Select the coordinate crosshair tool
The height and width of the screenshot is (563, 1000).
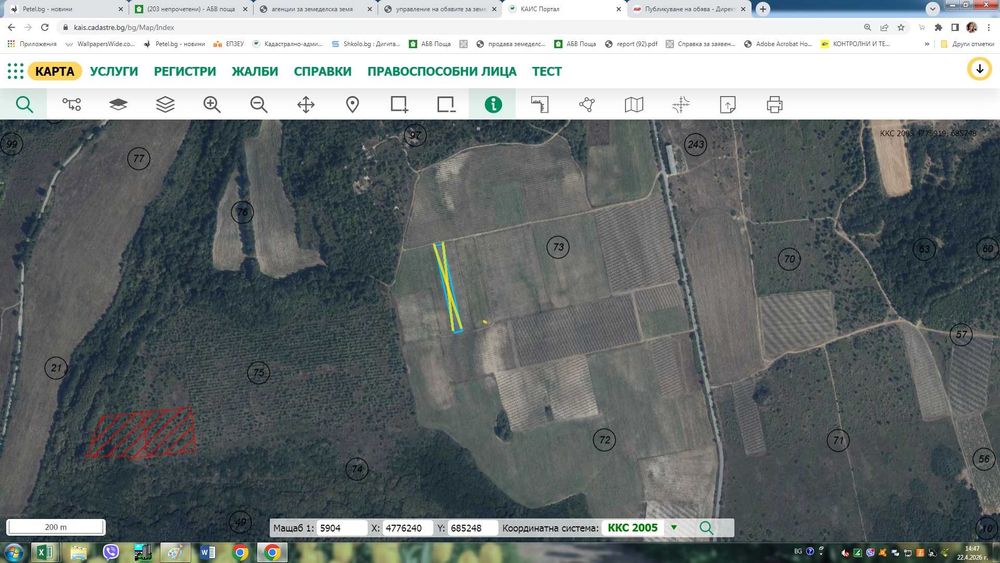(680, 104)
